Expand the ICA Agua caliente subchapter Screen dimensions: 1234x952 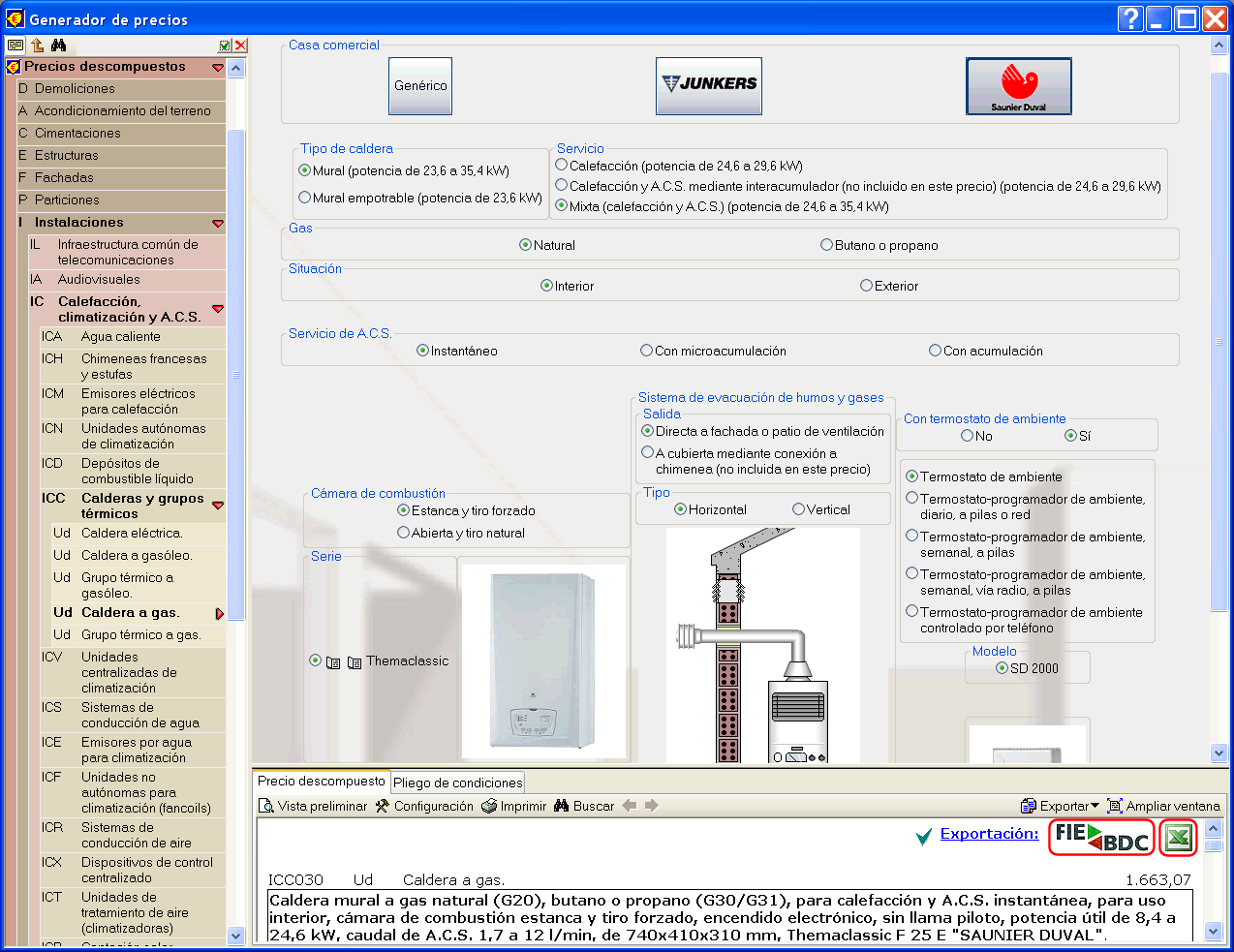[133, 337]
